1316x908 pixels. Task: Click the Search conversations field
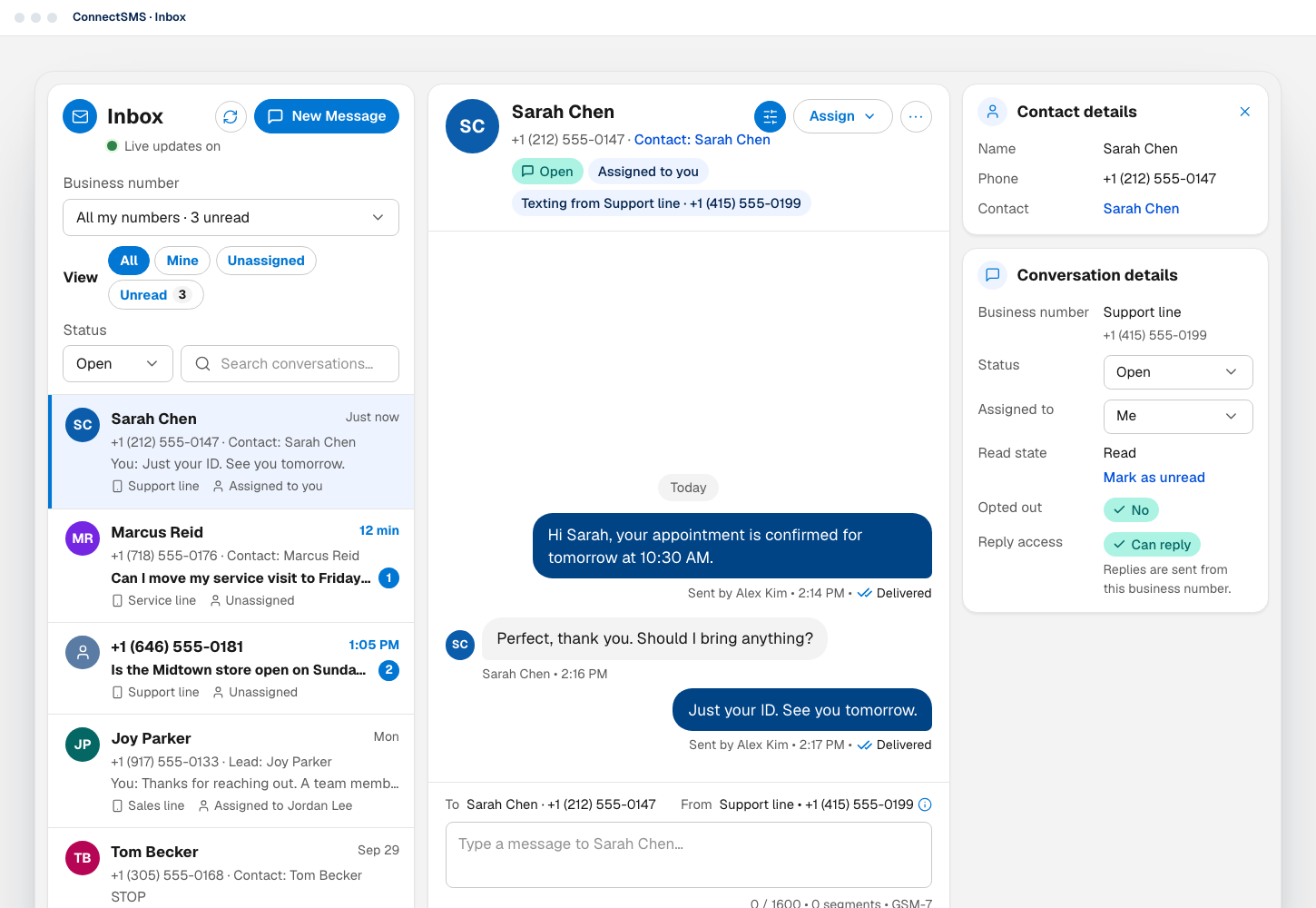coord(290,364)
